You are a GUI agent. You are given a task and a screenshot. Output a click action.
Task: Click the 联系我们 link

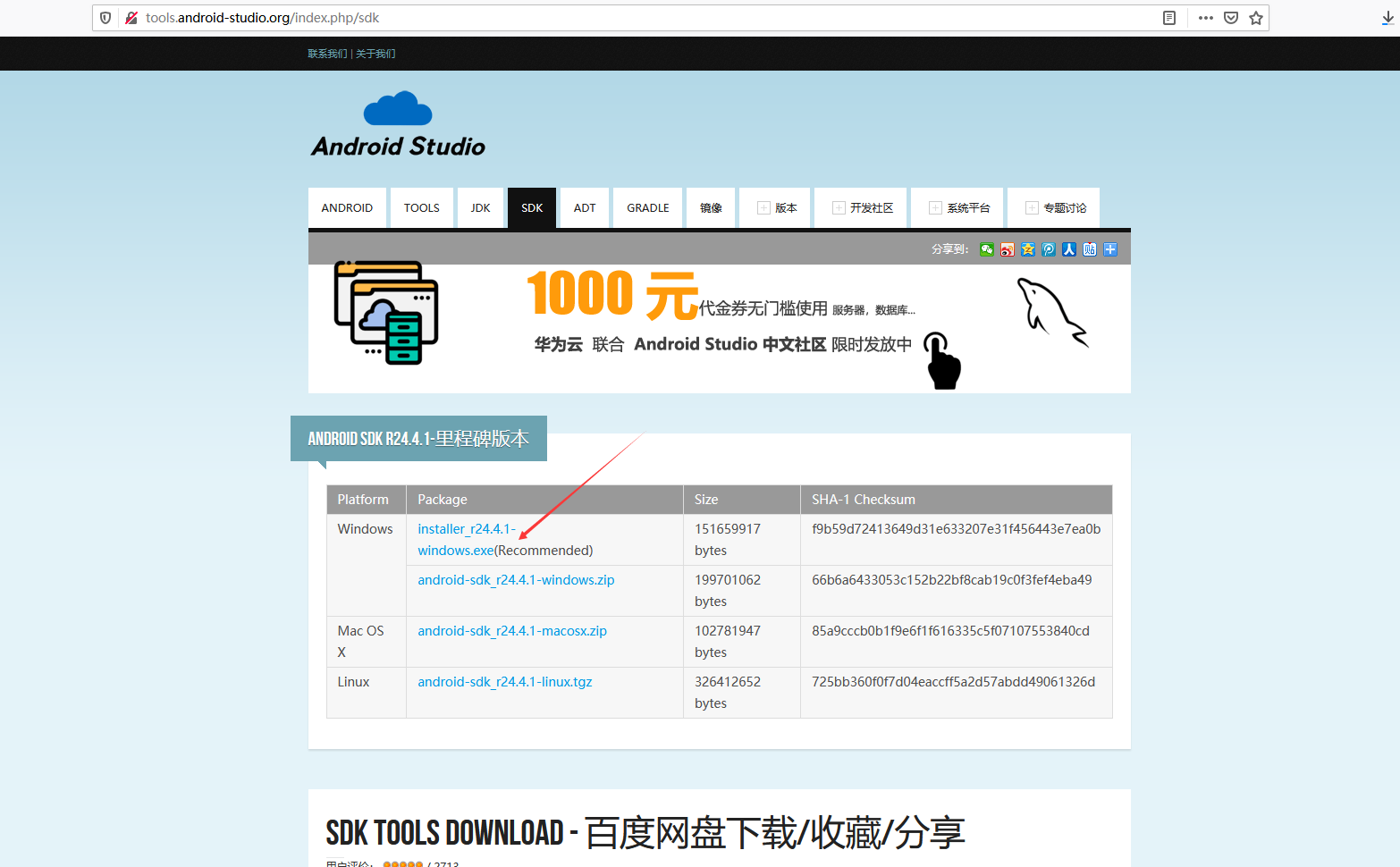click(327, 54)
